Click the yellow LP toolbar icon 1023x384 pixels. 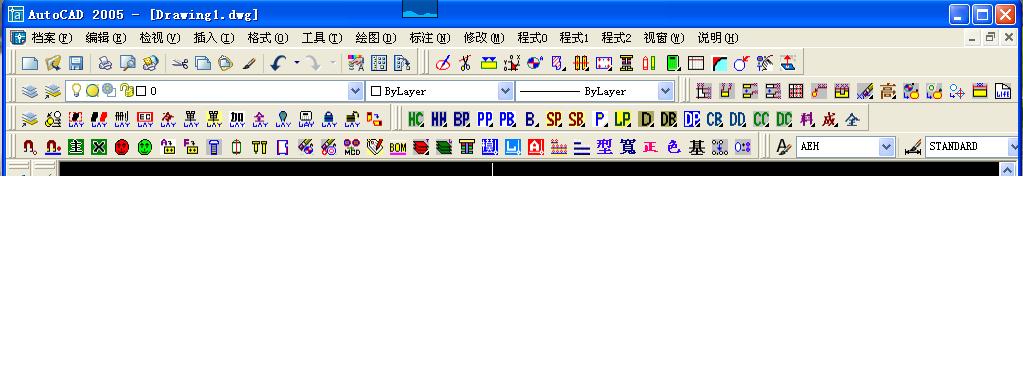tap(622, 119)
